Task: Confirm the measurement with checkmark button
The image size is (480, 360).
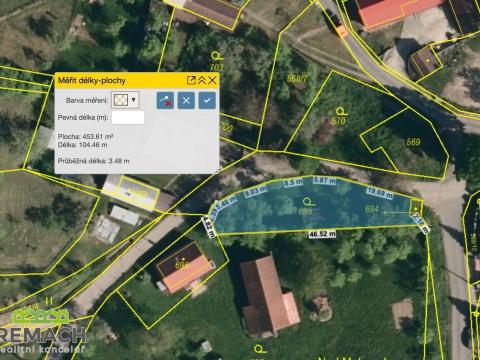Action: 207,100
